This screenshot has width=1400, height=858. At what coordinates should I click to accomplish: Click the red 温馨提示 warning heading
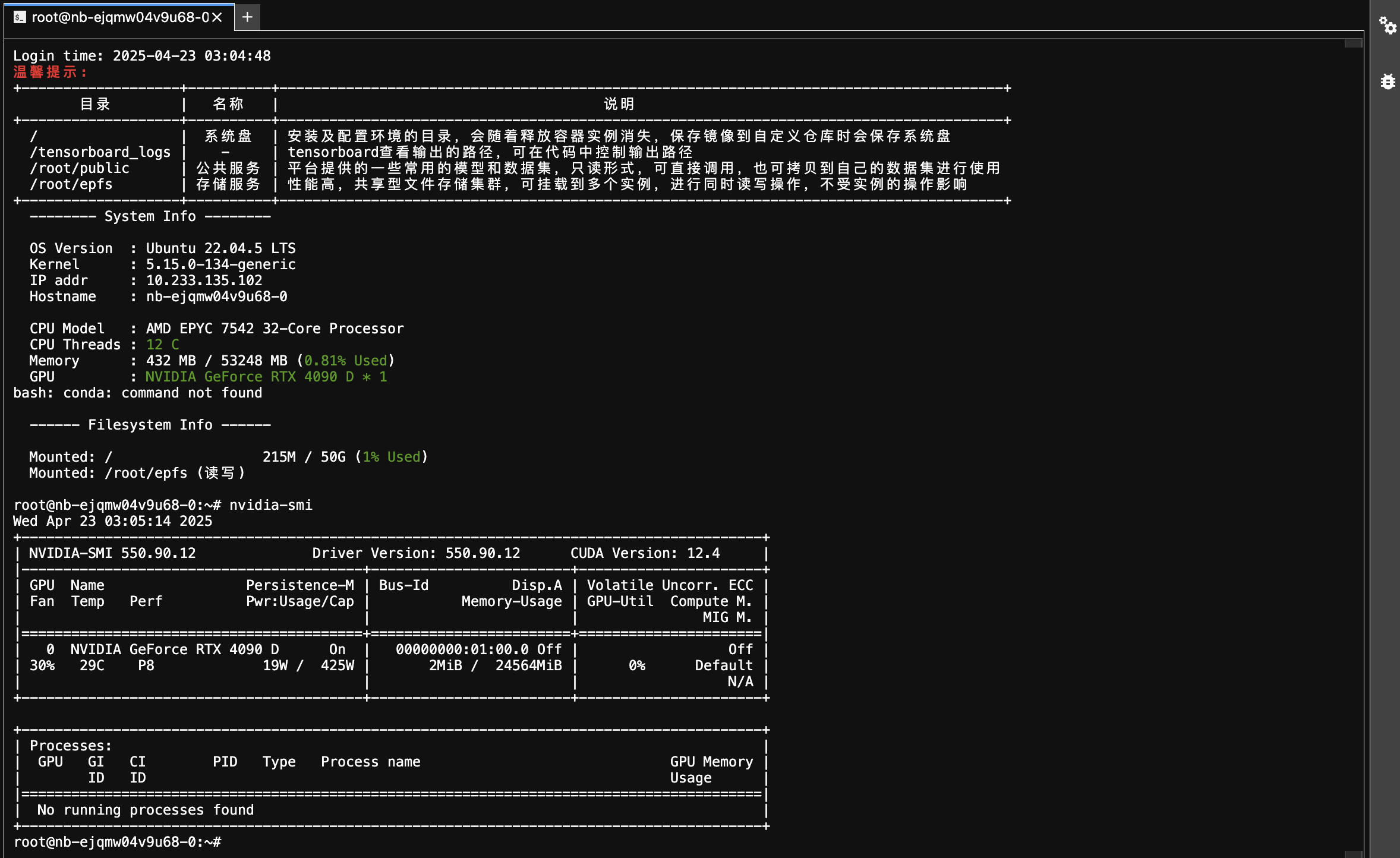point(50,72)
